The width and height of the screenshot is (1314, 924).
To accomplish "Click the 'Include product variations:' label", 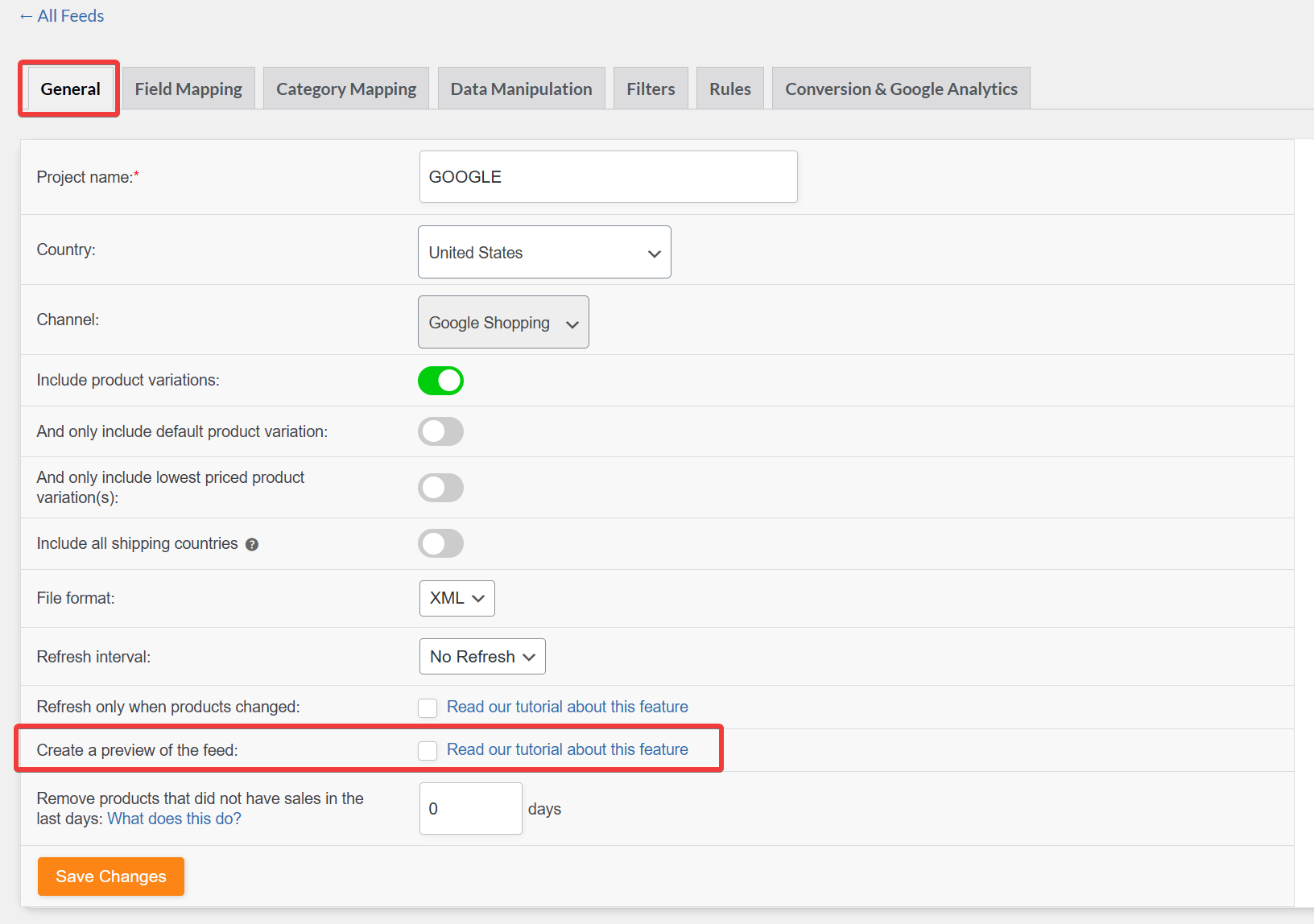I will [128, 380].
